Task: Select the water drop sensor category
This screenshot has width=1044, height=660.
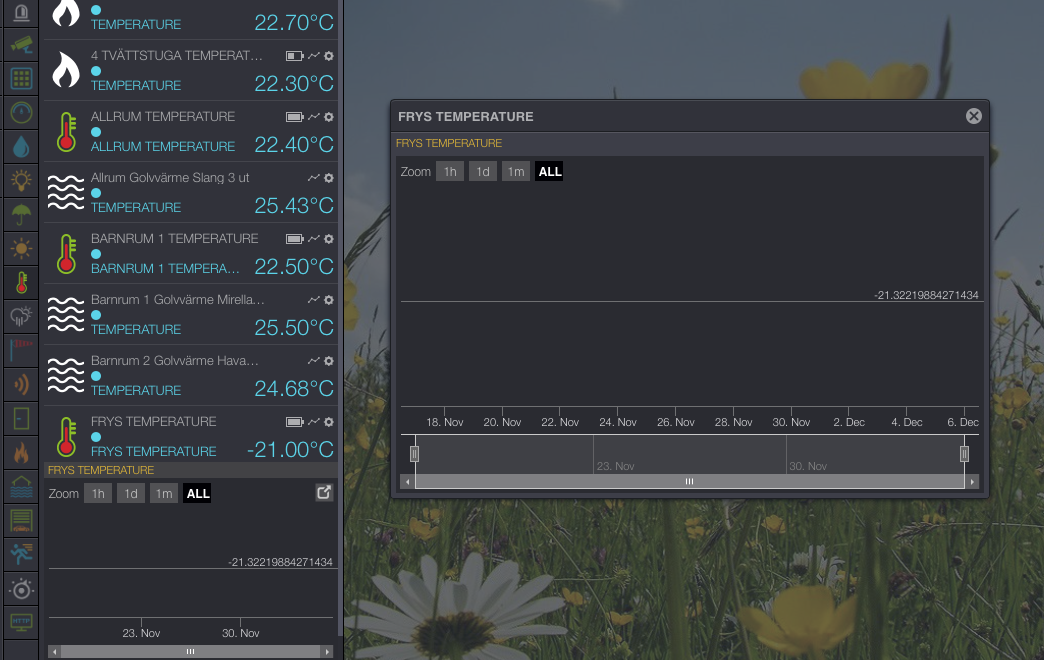Action: point(21,147)
